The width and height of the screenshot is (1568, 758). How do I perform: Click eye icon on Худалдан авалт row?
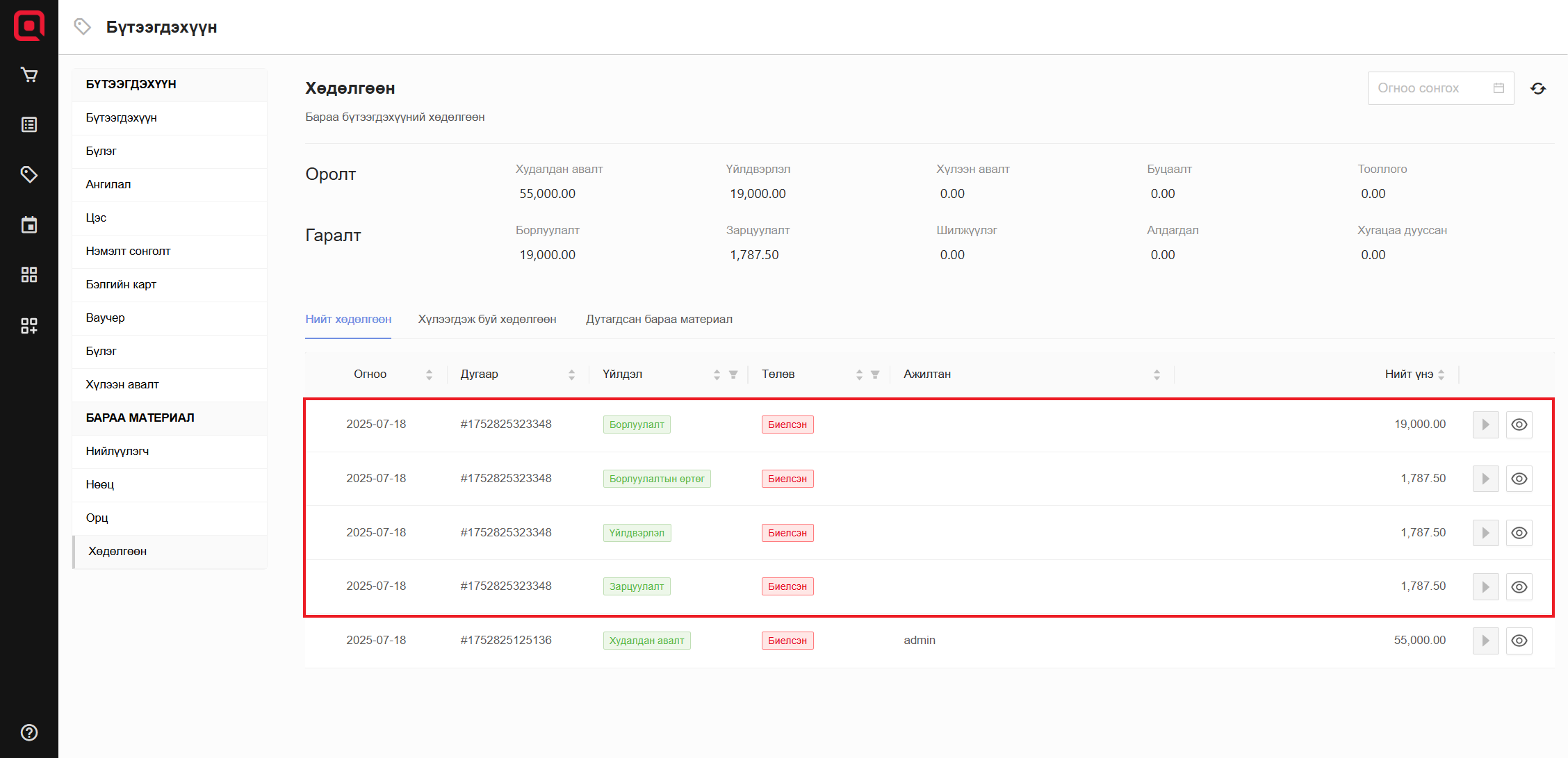(x=1519, y=641)
